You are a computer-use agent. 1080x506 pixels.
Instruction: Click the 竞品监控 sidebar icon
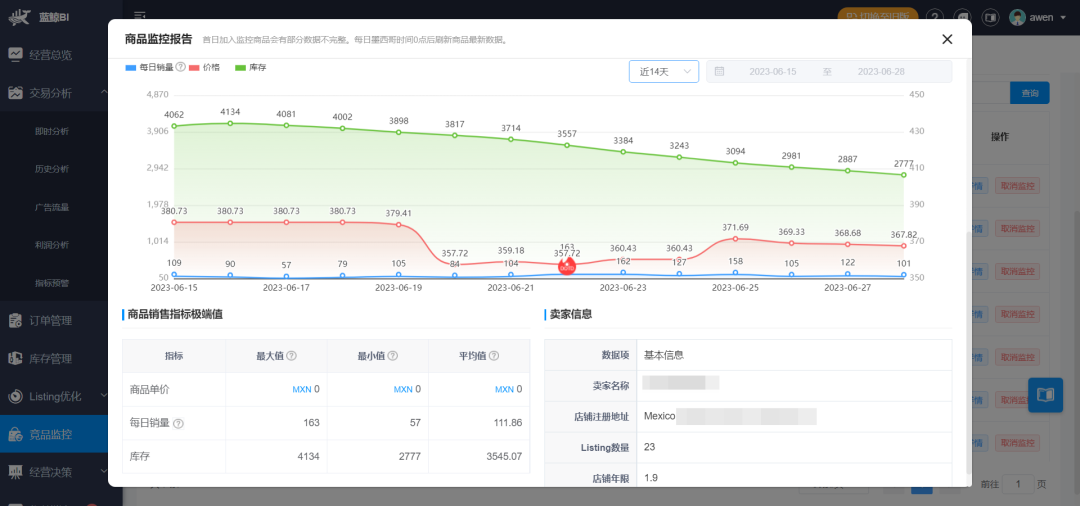[x=15, y=434]
